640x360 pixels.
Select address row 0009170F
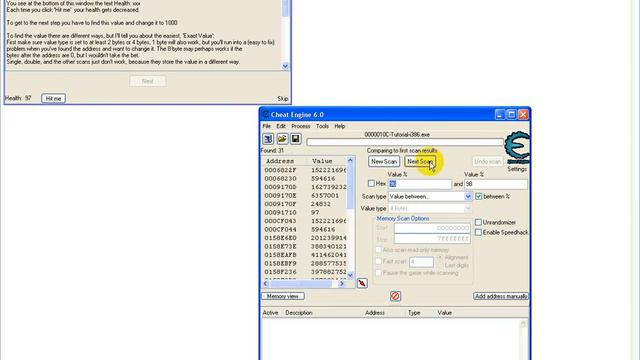[x=304, y=204]
